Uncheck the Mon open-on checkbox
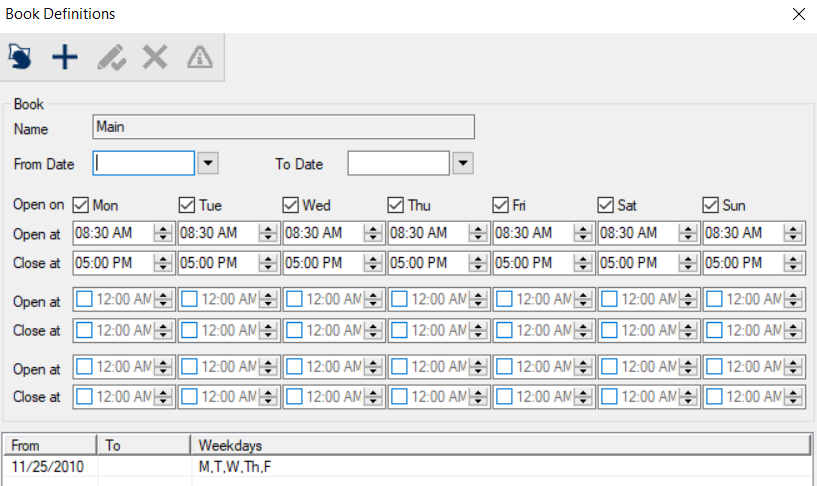 click(x=81, y=205)
